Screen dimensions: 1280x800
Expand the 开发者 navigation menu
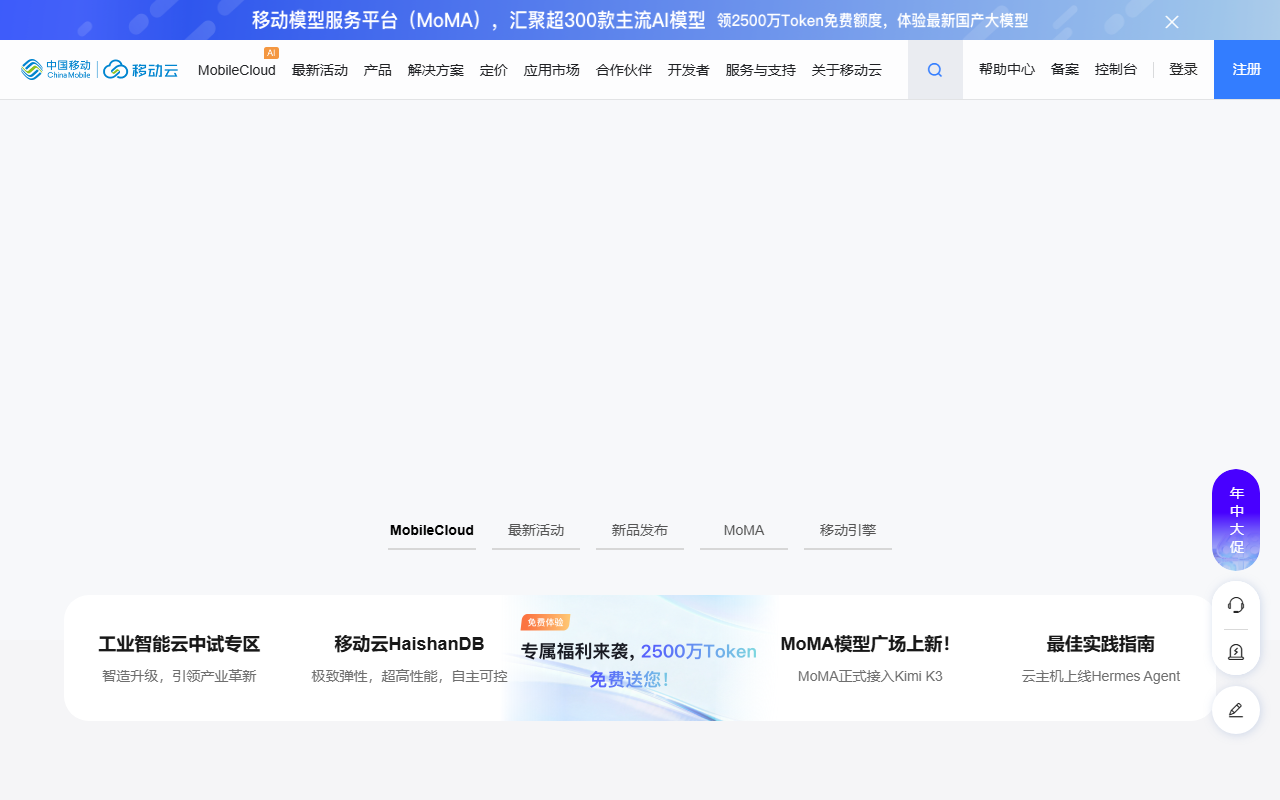(x=689, y=70)
